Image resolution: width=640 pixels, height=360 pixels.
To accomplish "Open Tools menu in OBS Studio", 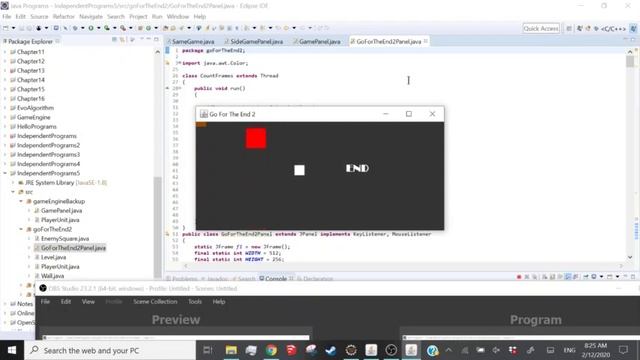I will (195, 302).
